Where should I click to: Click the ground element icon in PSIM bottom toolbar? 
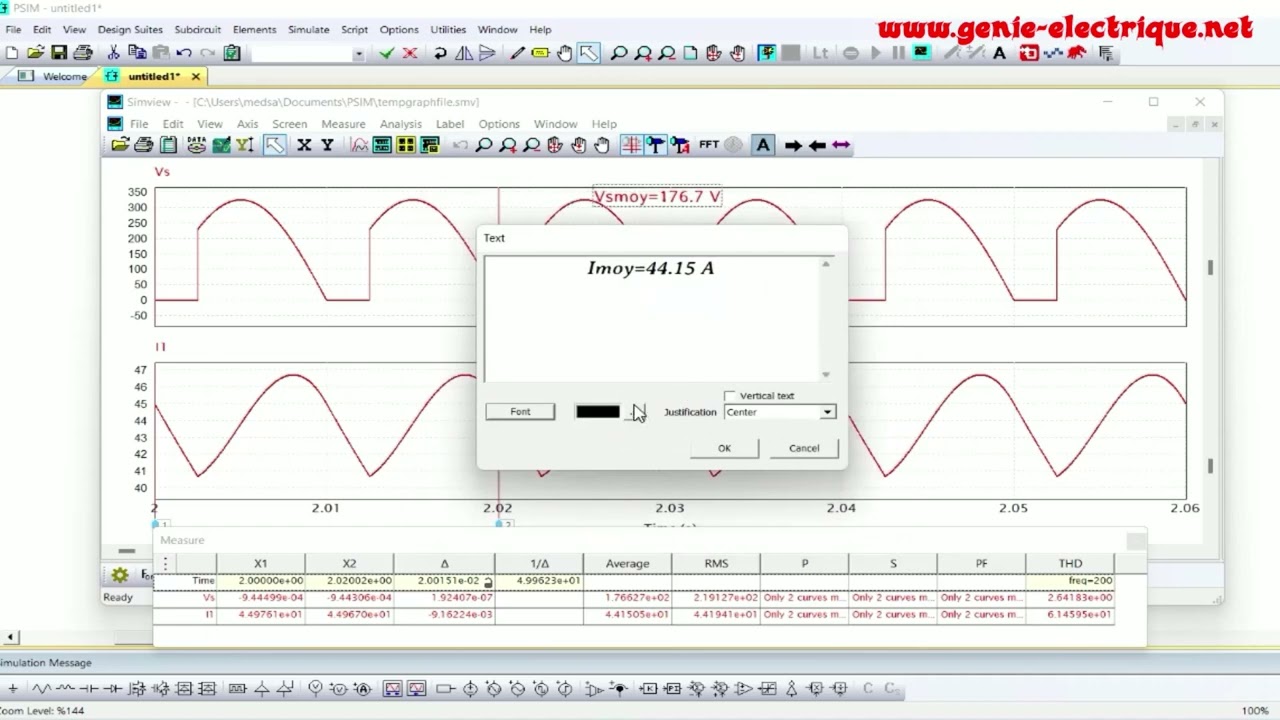(x=13, y=689)
